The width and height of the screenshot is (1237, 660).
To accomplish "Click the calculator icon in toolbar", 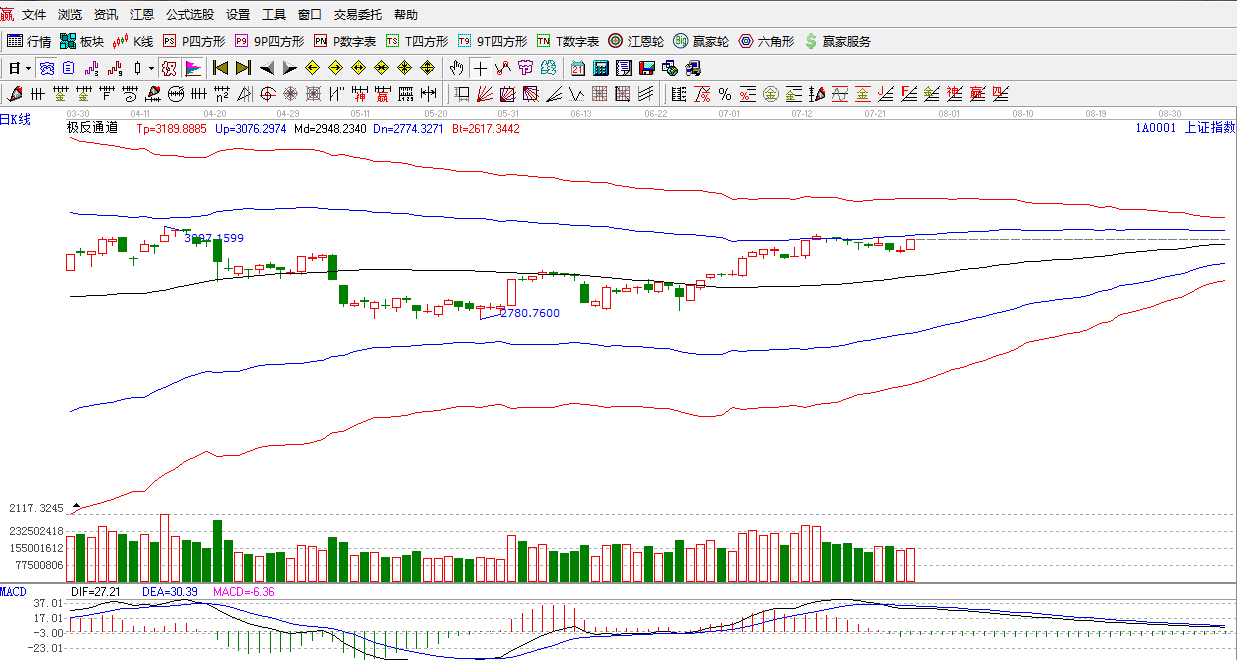I will (x=601, y=68).
